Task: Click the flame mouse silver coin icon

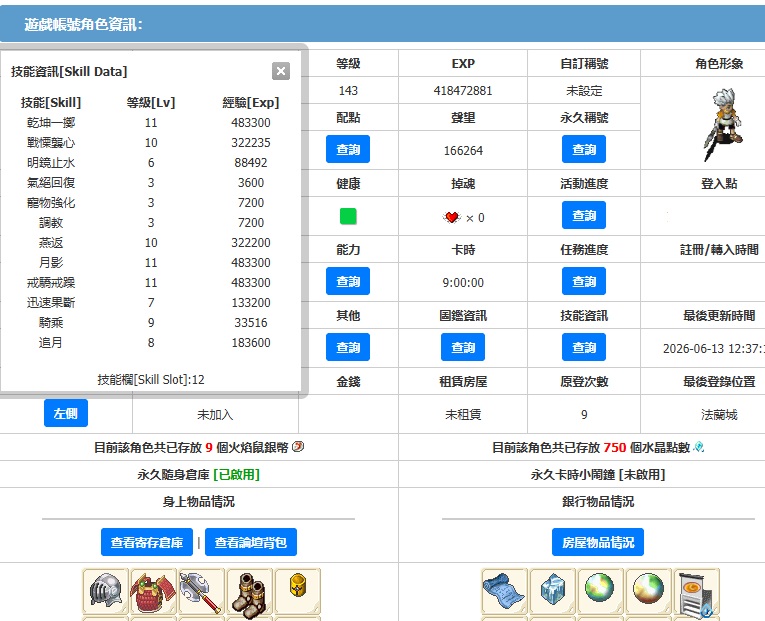Action: [298, 446]
